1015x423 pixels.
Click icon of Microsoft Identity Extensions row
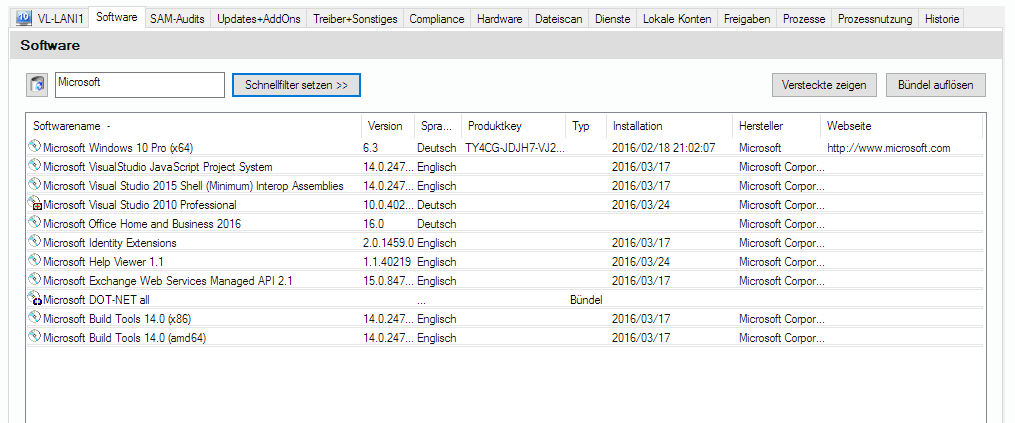35,242
